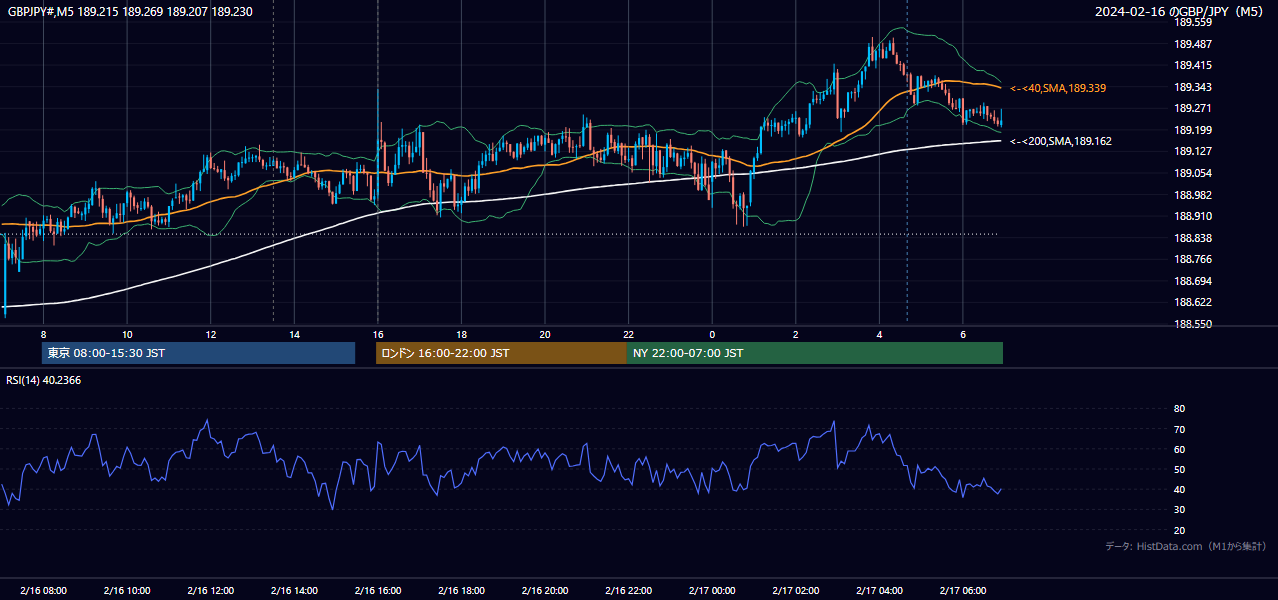This screenshot has height=600, width=1278.
Task: Click price axis value 189.559
Action: click(1193, 22)
